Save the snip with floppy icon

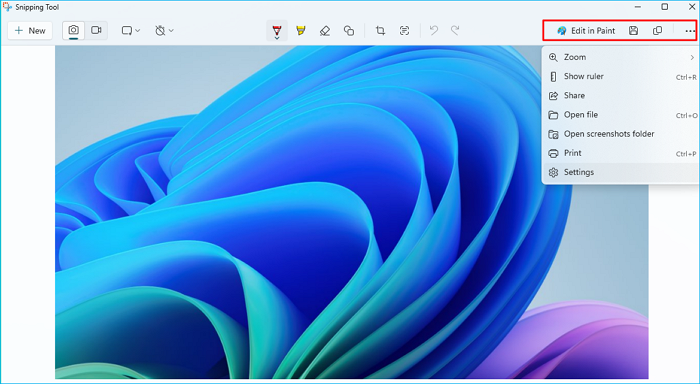click(633, 30)
